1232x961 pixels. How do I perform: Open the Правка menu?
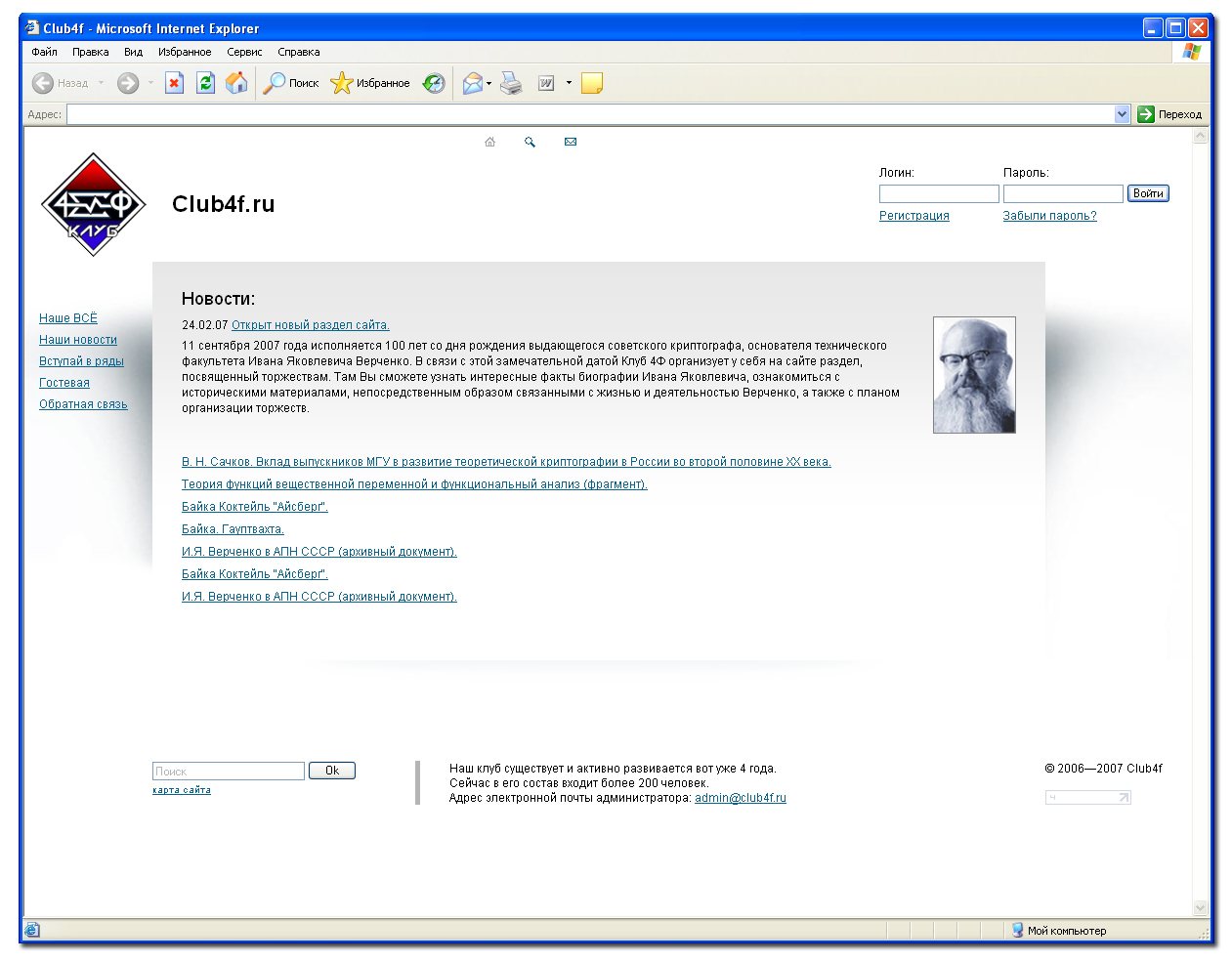click(x=90, y=52)
